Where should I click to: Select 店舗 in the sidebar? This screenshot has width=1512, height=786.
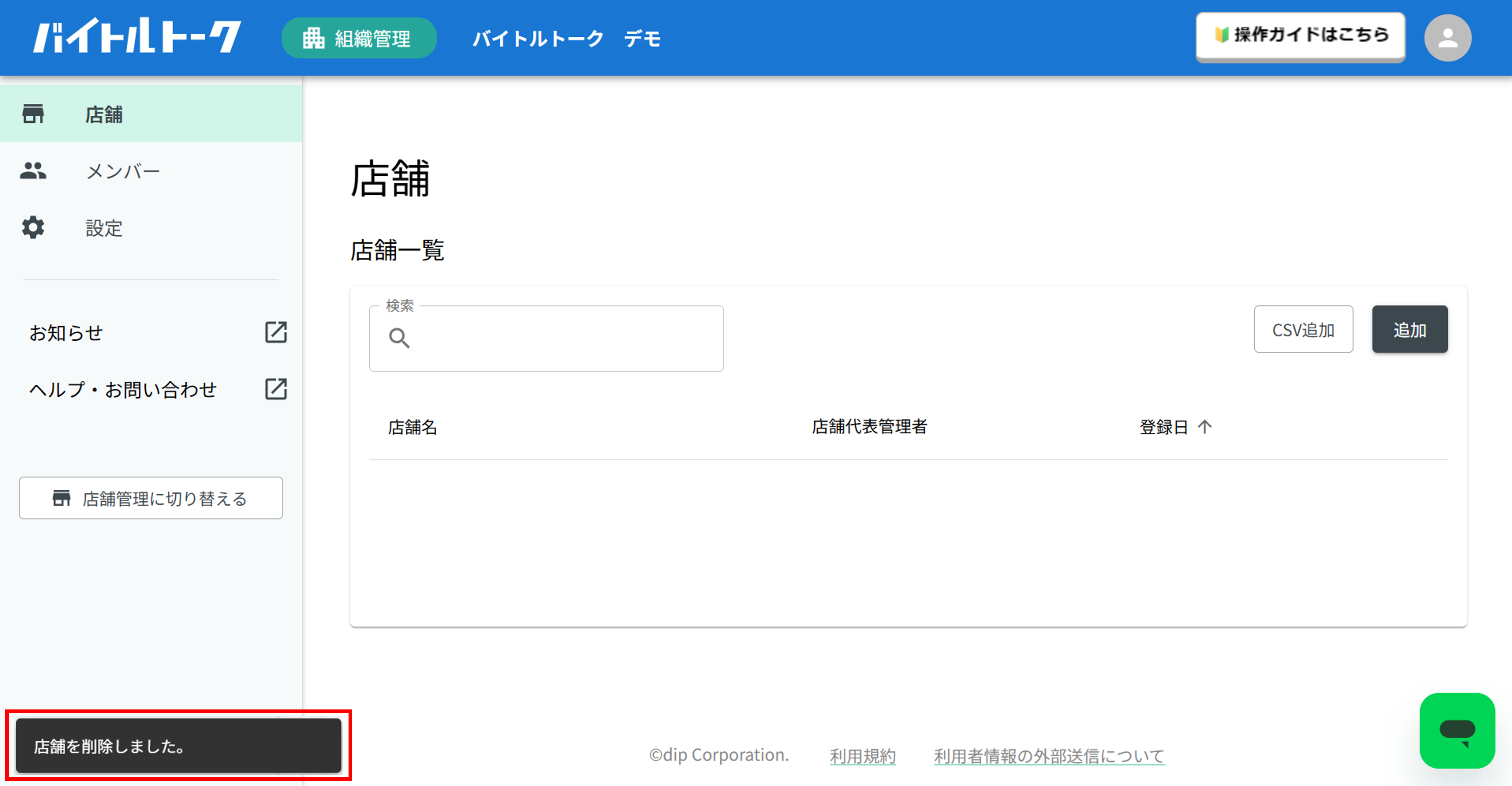tap(151, 114)
